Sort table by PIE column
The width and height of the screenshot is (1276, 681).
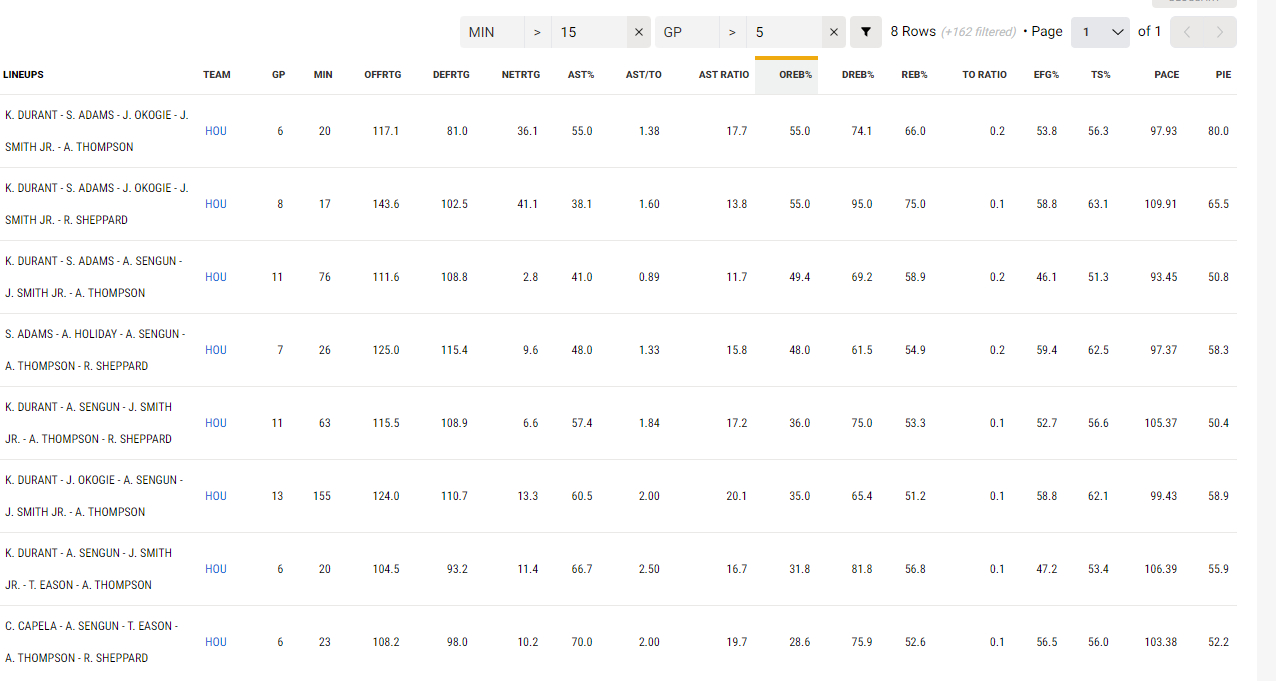click(x=1222, y=75)
